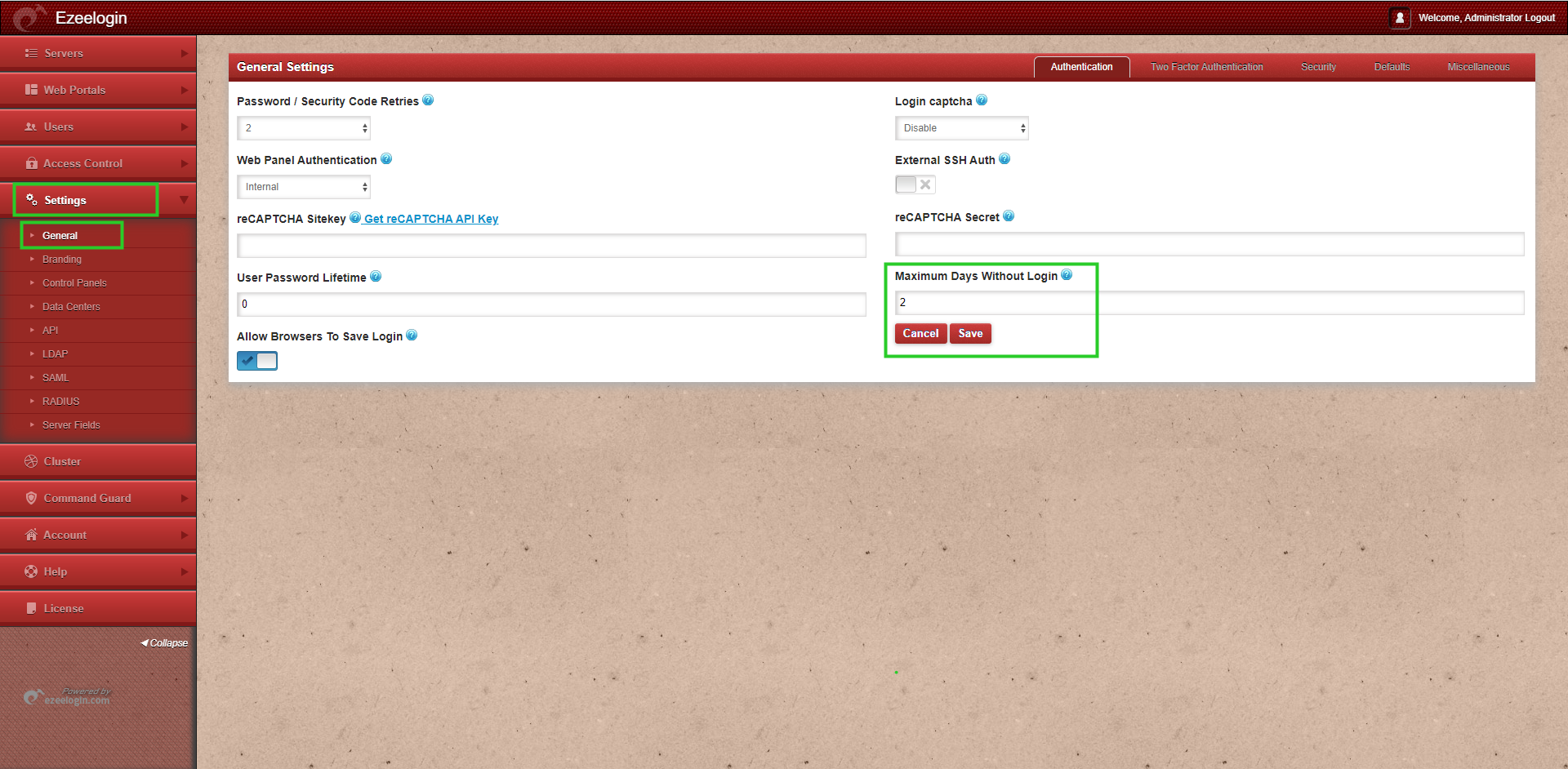This screenshot has height=769, width=1568.
Task: Expand the Help menu arrow
Action: pos(185,571)
